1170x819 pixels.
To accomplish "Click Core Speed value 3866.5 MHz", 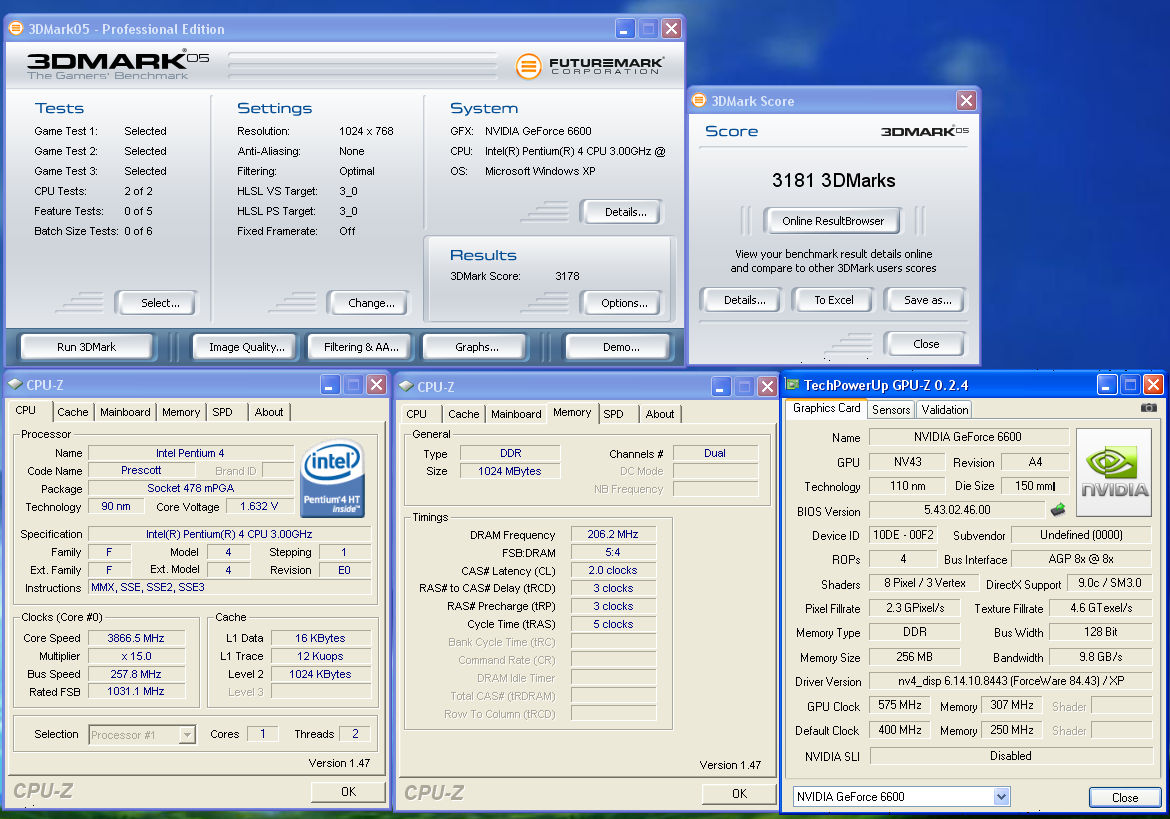I will coord(136,638).
